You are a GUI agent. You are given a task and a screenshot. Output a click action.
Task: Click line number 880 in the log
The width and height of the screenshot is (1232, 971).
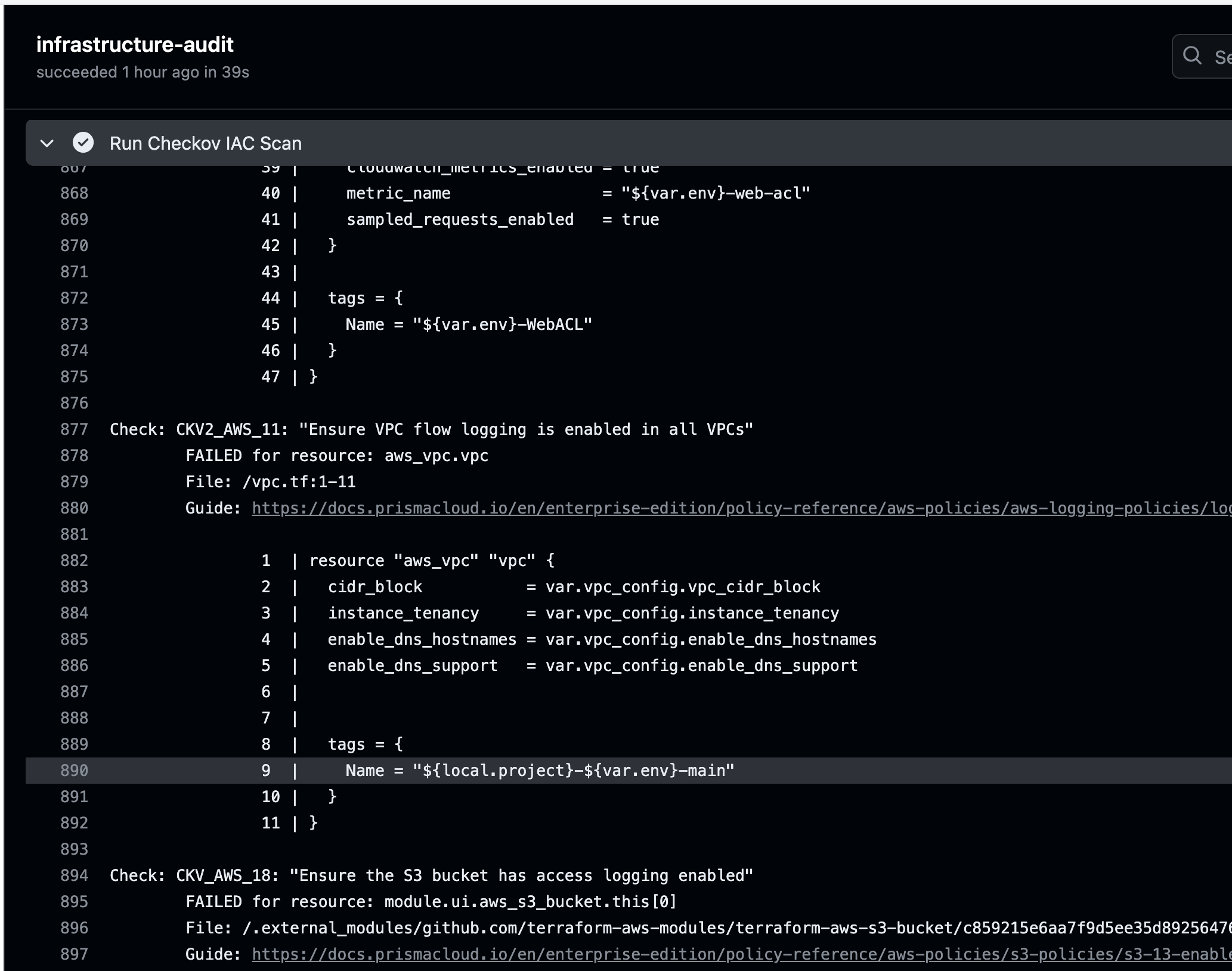pos(74,508)
